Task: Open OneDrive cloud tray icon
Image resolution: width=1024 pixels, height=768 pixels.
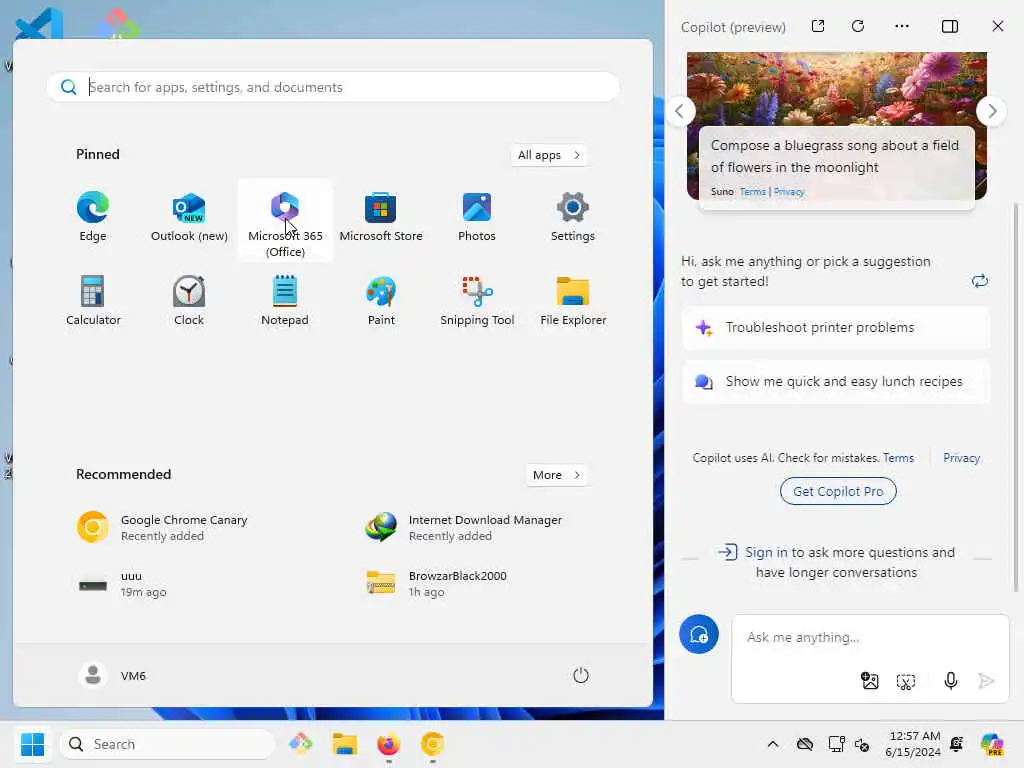Action: tap(805, 744)
